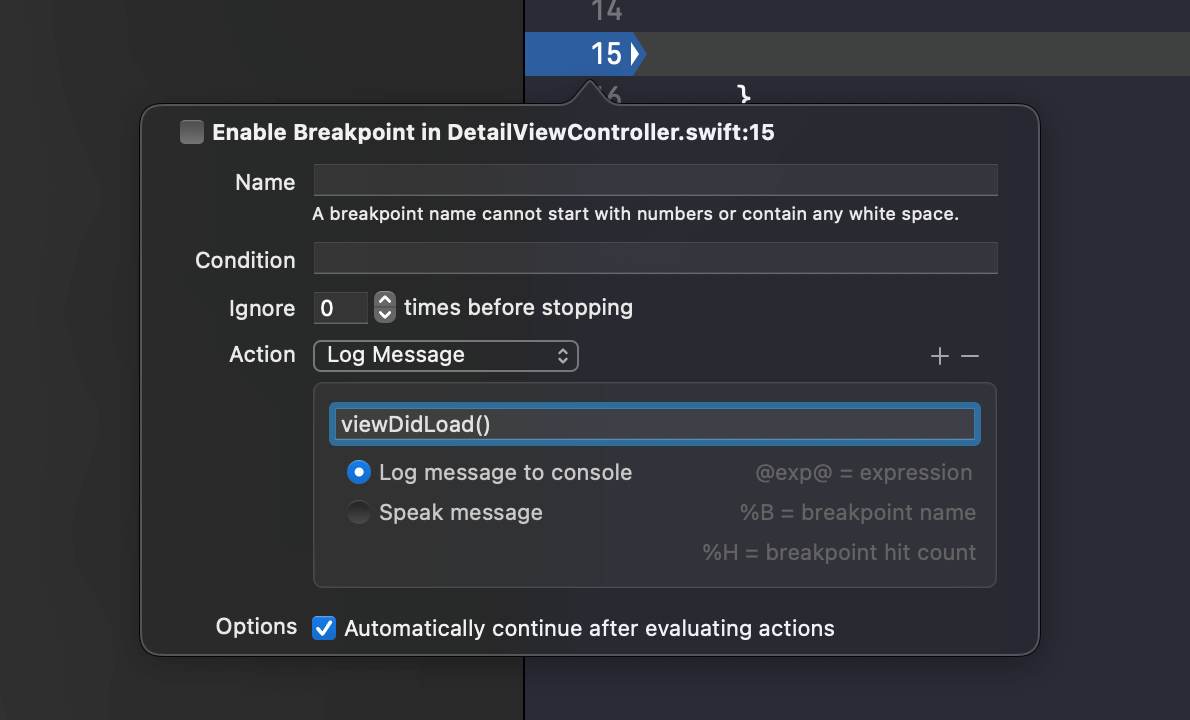This screenshot has height=720, width=1190.
Task: Tick the Enable Breakpoint checkbox
Action: click(192, 132)
